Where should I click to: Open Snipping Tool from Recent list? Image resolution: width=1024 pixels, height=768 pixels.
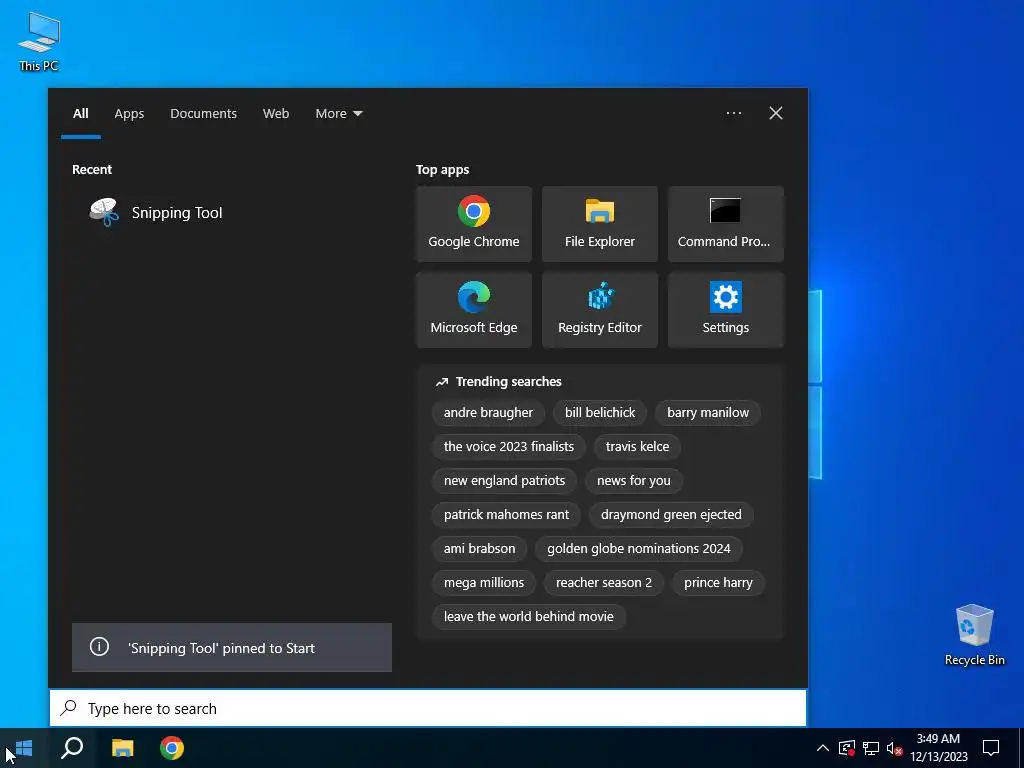[232, 213]
